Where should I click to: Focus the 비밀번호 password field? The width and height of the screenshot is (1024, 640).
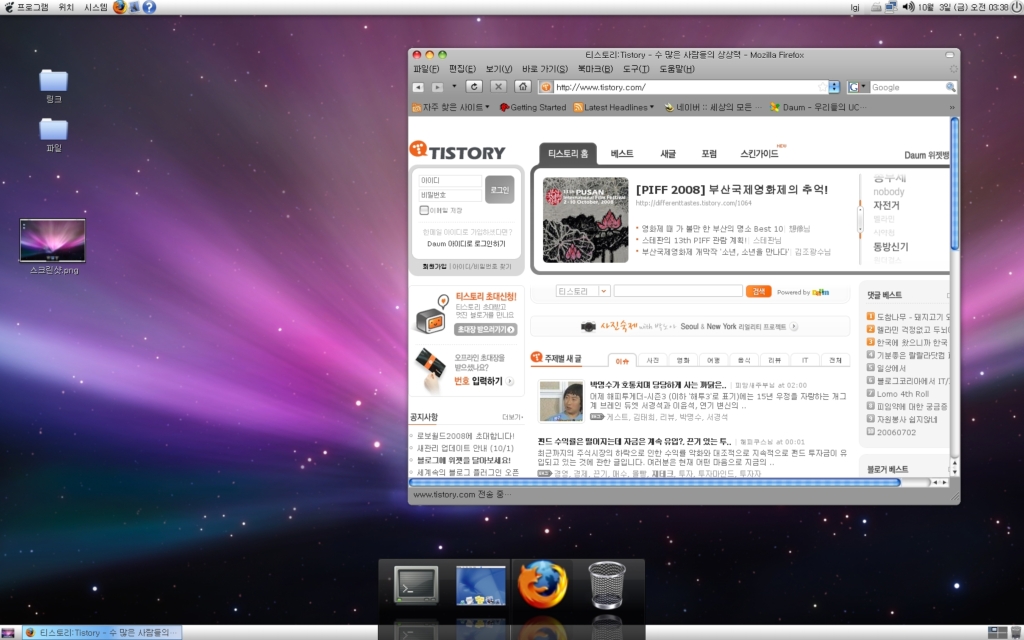pos(450,195)
